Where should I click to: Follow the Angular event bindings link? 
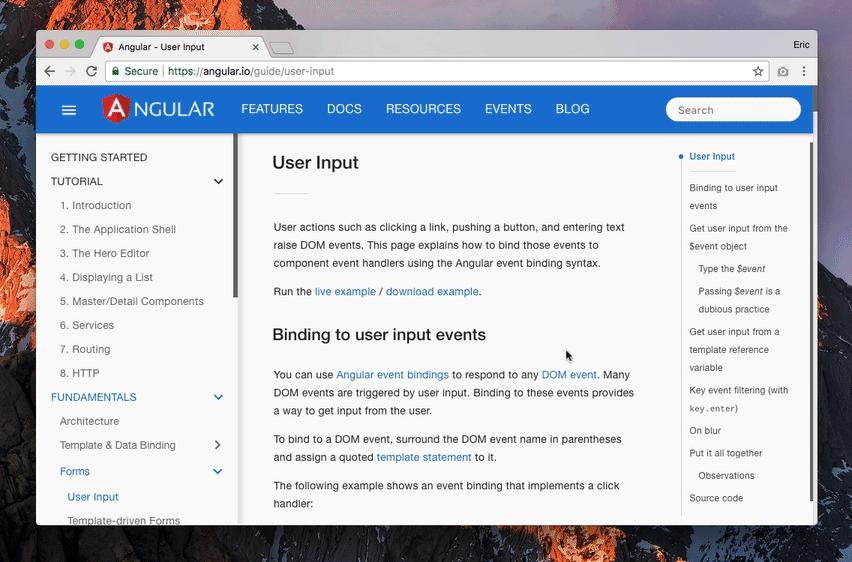(392, 375)
